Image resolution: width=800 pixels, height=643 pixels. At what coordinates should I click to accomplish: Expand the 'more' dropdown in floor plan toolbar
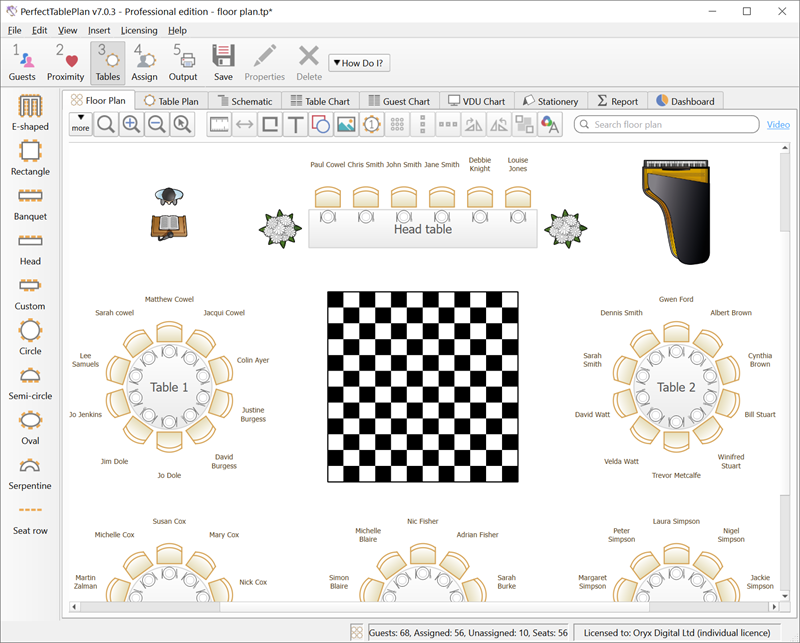[x=80, y=124]
